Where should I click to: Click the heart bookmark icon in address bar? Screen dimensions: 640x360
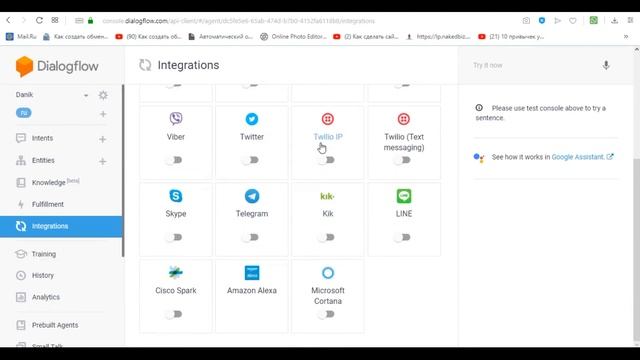[573, 20]
